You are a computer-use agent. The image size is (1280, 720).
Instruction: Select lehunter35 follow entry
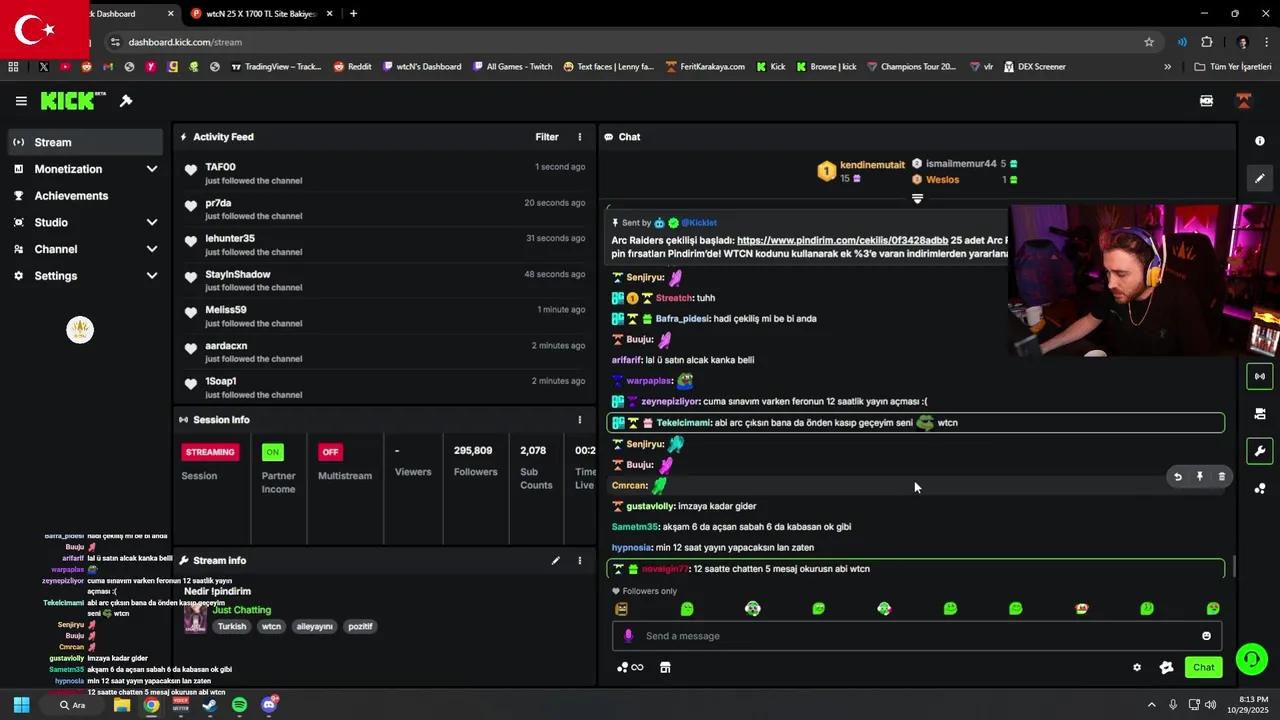pyautogui.click(x=385, y=245)
